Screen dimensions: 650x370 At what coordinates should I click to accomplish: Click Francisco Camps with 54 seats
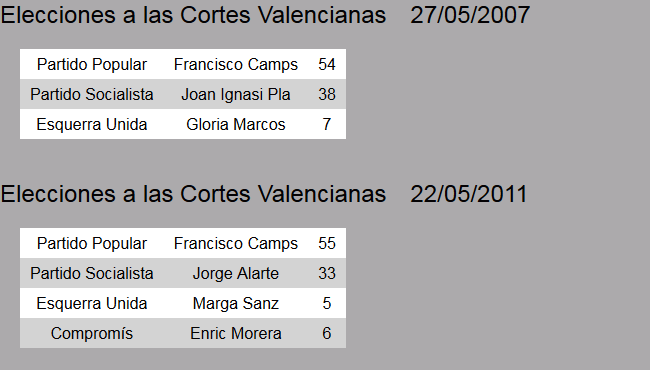(x=236, y=64)
